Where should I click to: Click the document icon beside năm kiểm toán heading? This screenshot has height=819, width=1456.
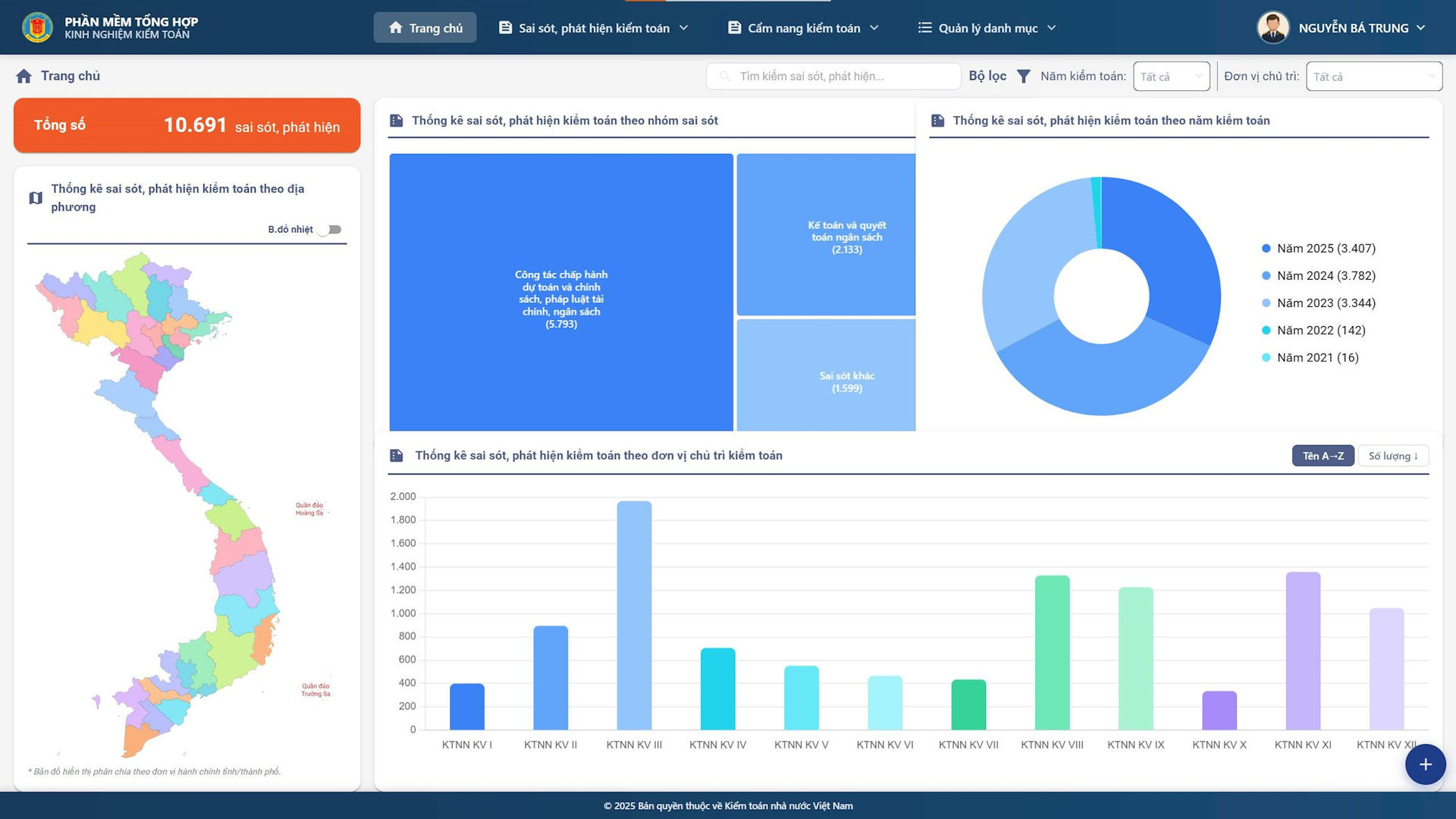click(937, 121)
